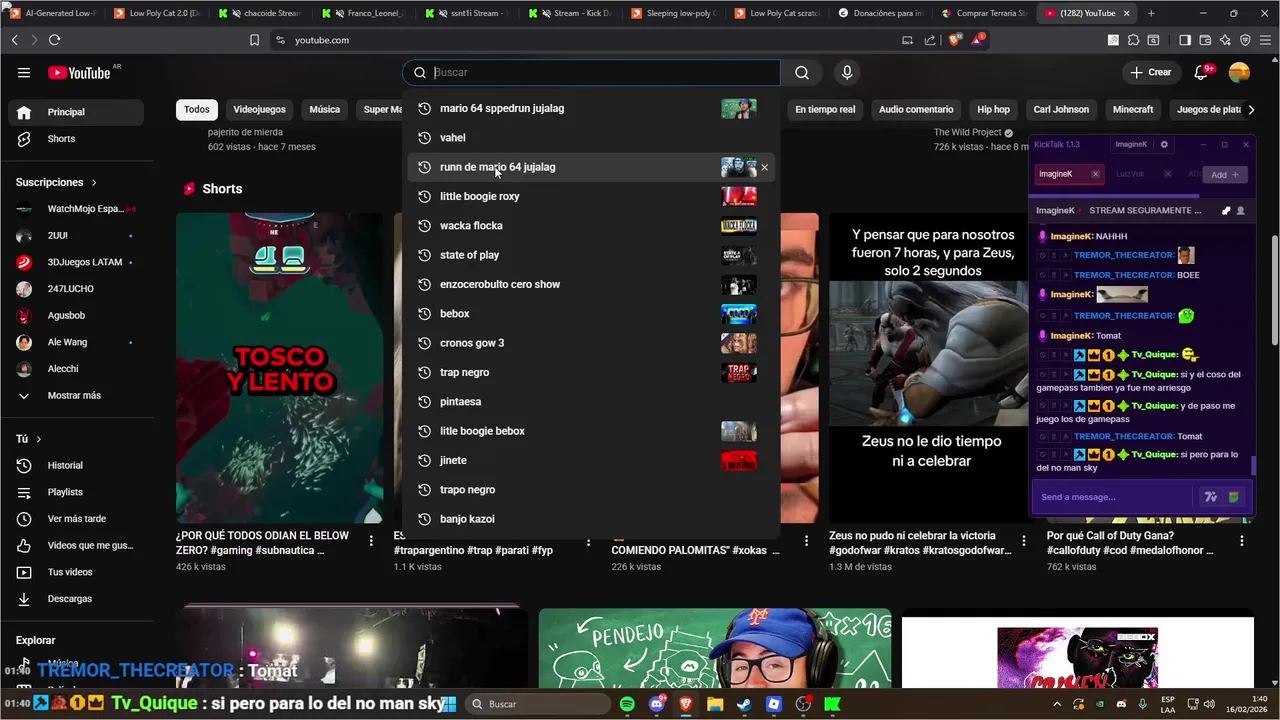1280x720 pixels.
Task: Open YouTube notifications bell
Action: coord(1202,72)
